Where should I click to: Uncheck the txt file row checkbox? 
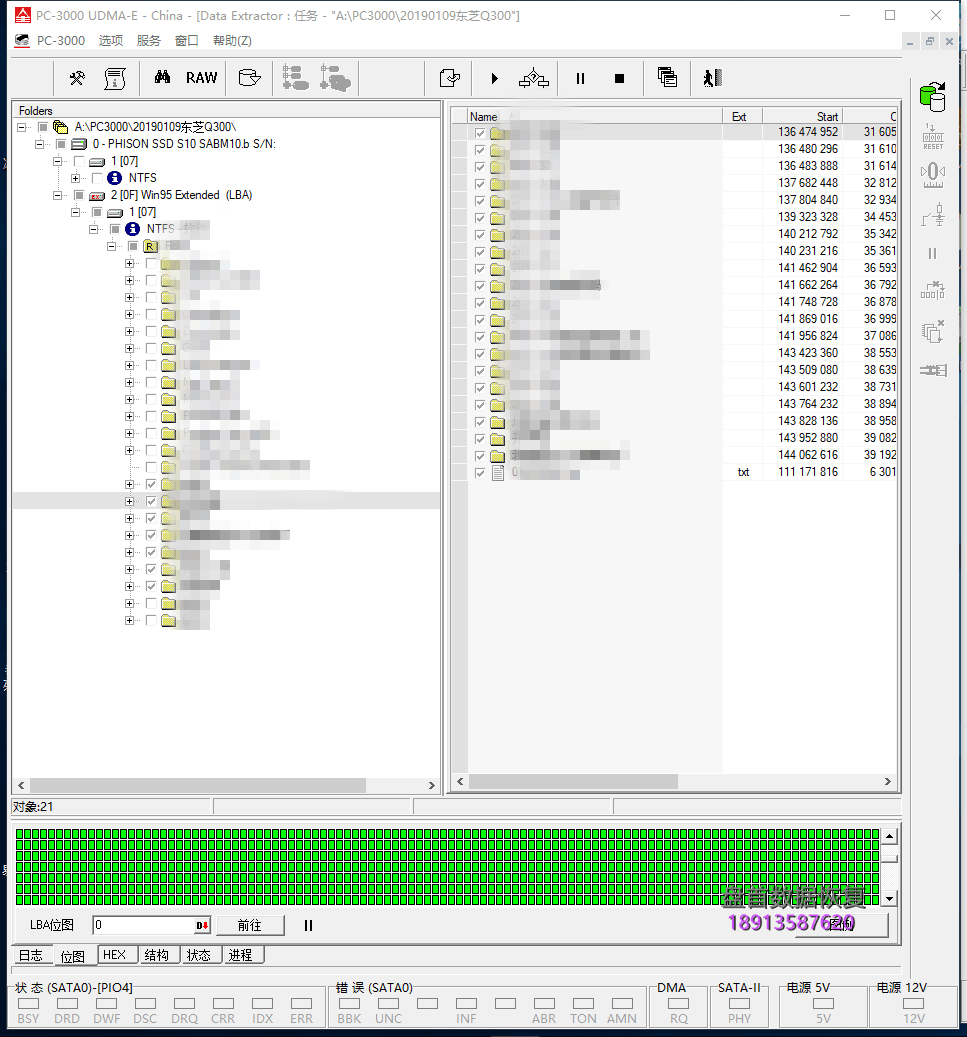[480, 473]
